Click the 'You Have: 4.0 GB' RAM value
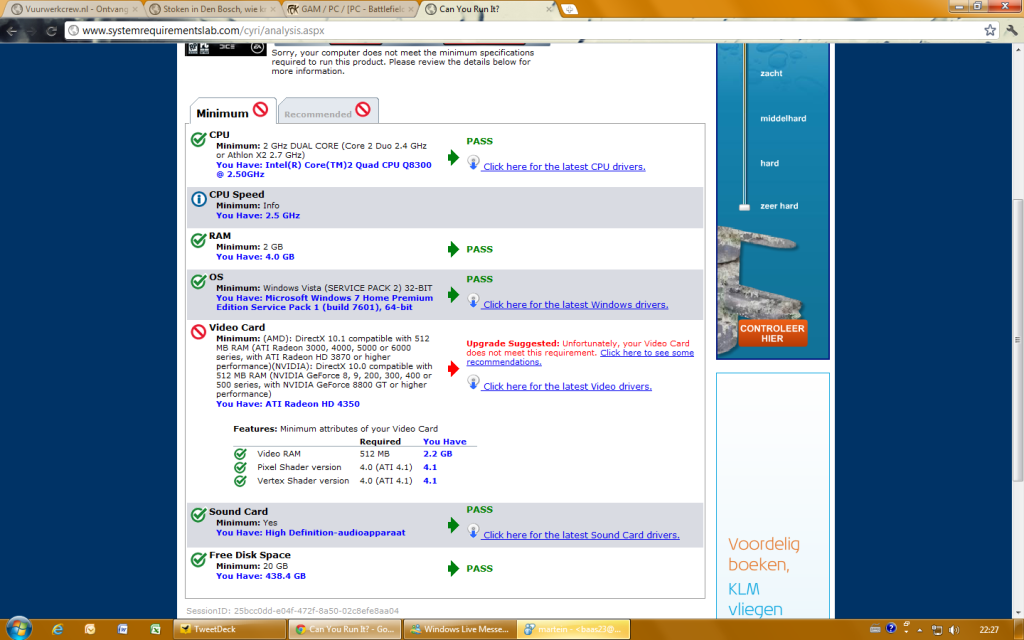The image size is (1024, 640). pos(255,257)
